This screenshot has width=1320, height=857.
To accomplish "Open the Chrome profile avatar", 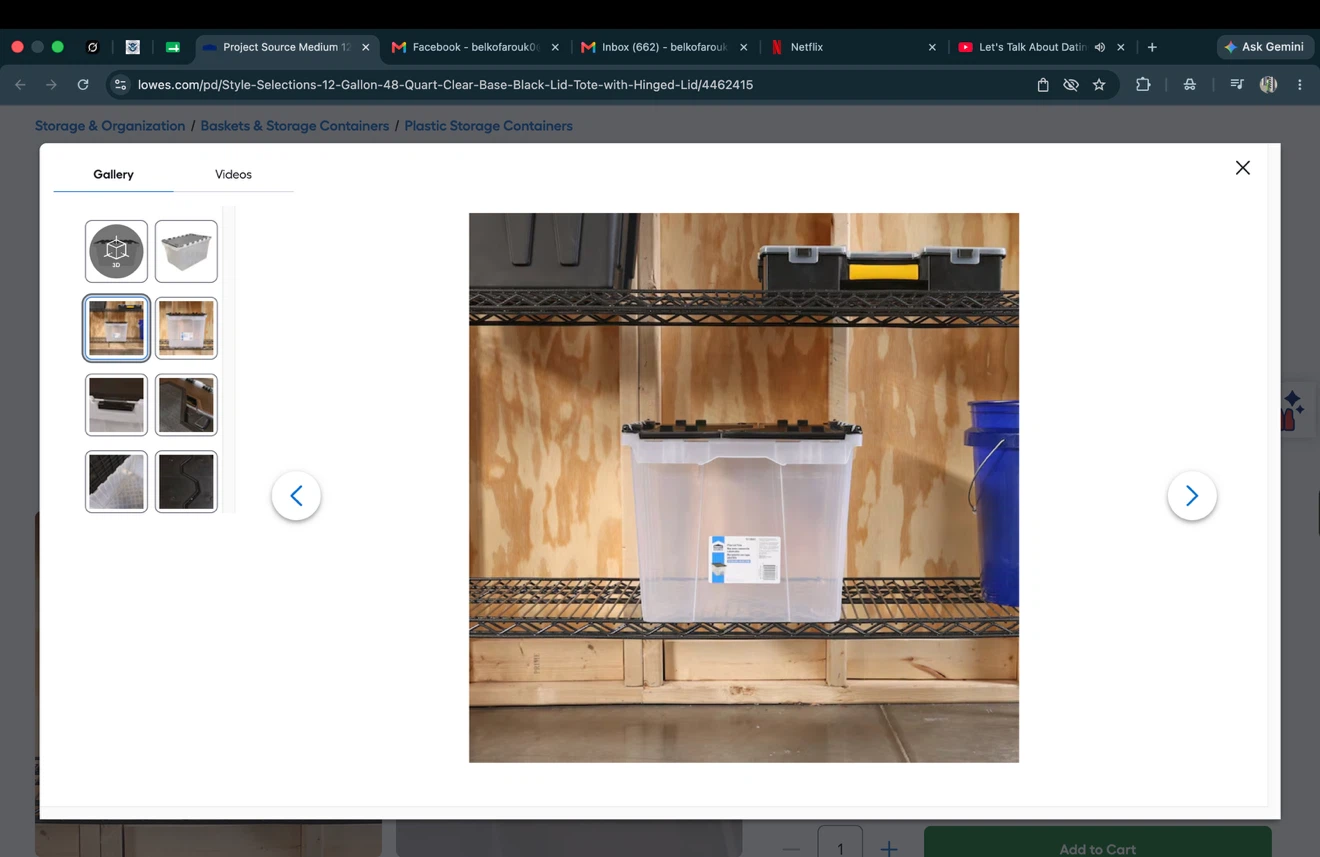I will [x=1268, y=85].
